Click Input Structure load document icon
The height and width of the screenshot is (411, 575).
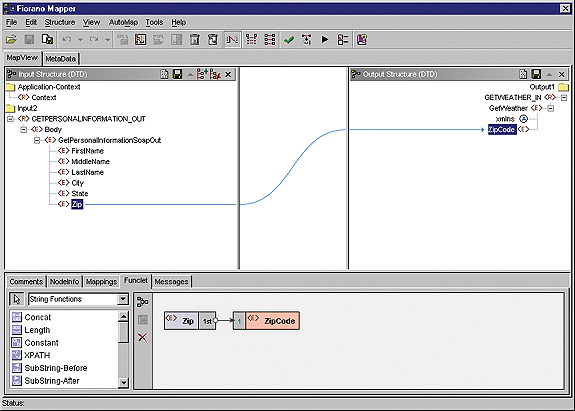164,74
